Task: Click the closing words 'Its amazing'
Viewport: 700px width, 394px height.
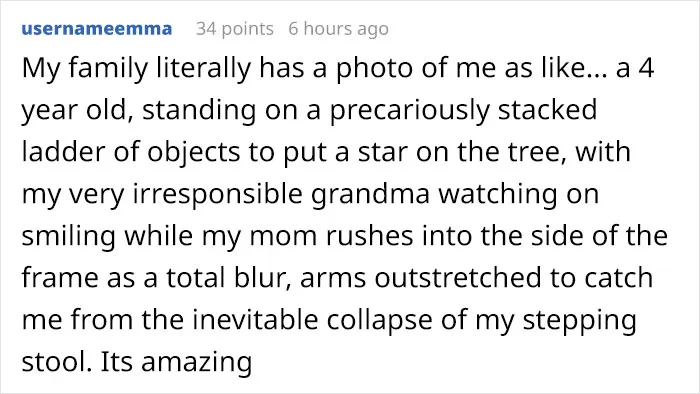Action: pos(176,362)
